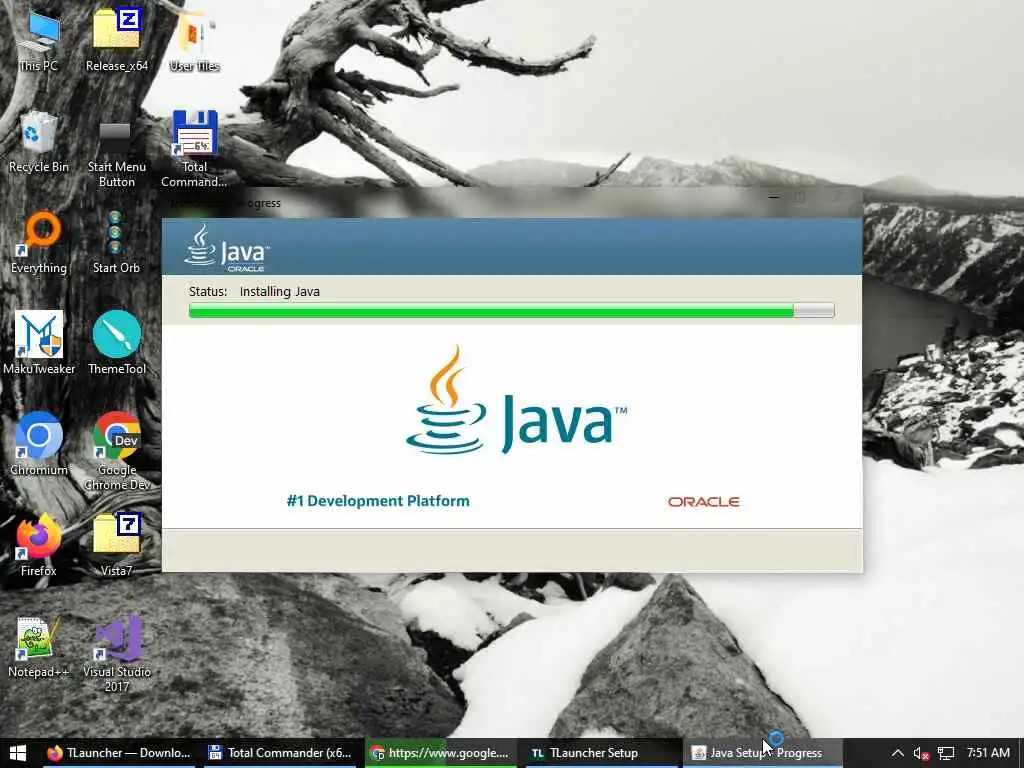Click the Oracle logo in installer

point(703,502)
